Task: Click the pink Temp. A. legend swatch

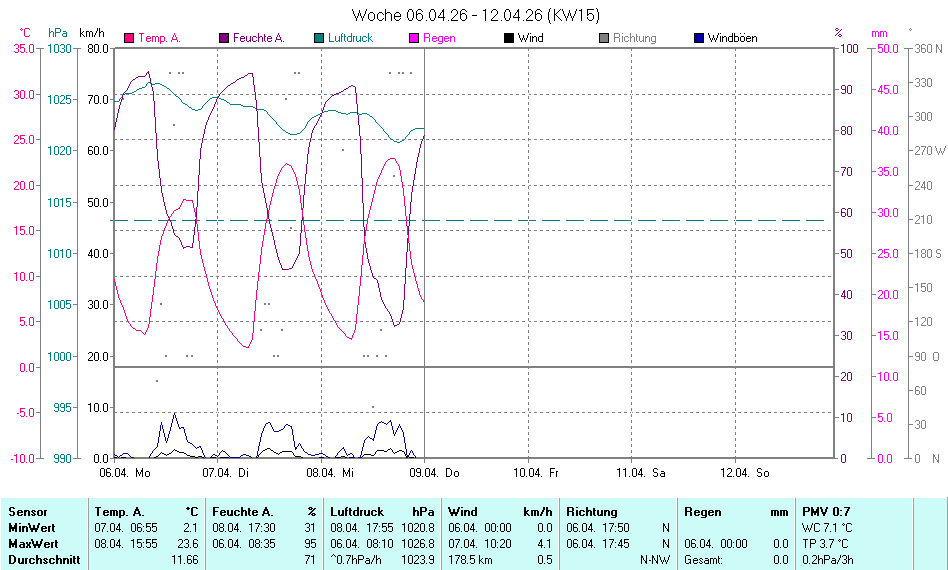Action: click(x=129, y=38)
